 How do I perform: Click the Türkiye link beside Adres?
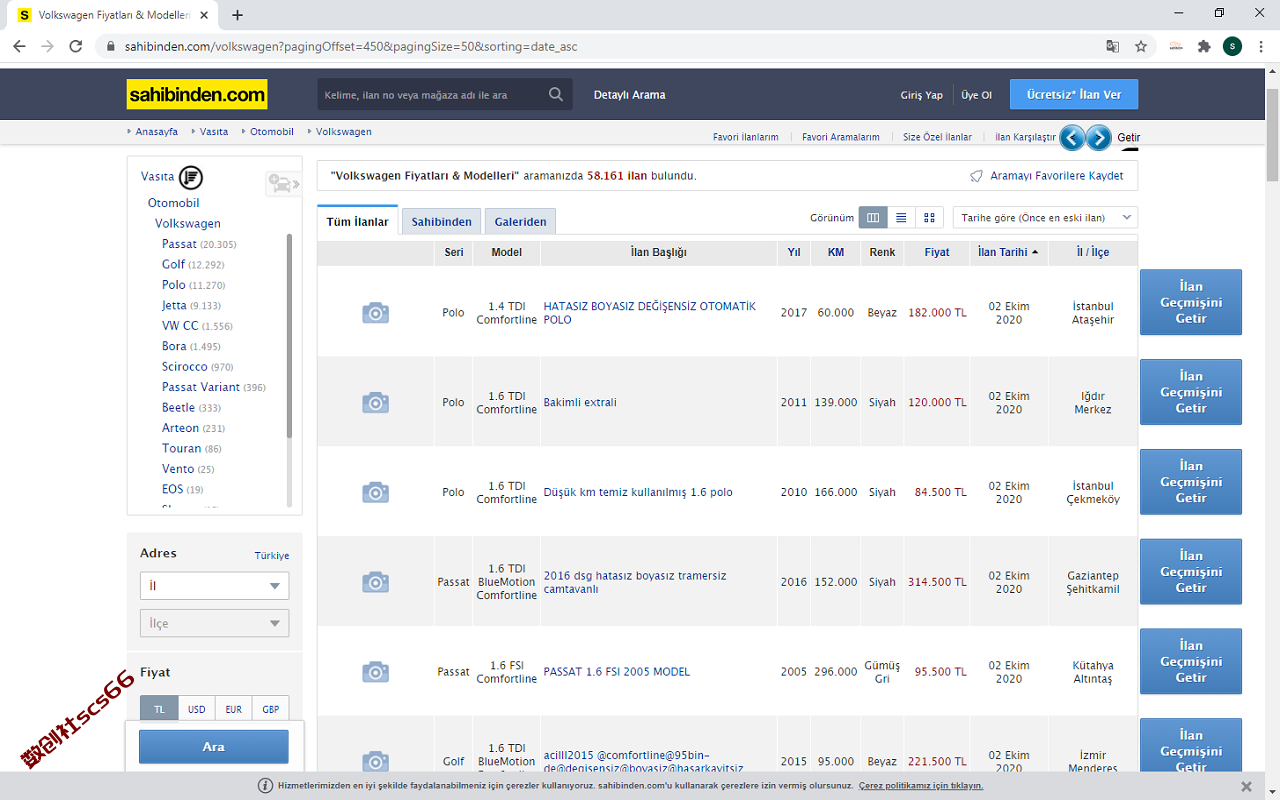(x=271, y=556)
